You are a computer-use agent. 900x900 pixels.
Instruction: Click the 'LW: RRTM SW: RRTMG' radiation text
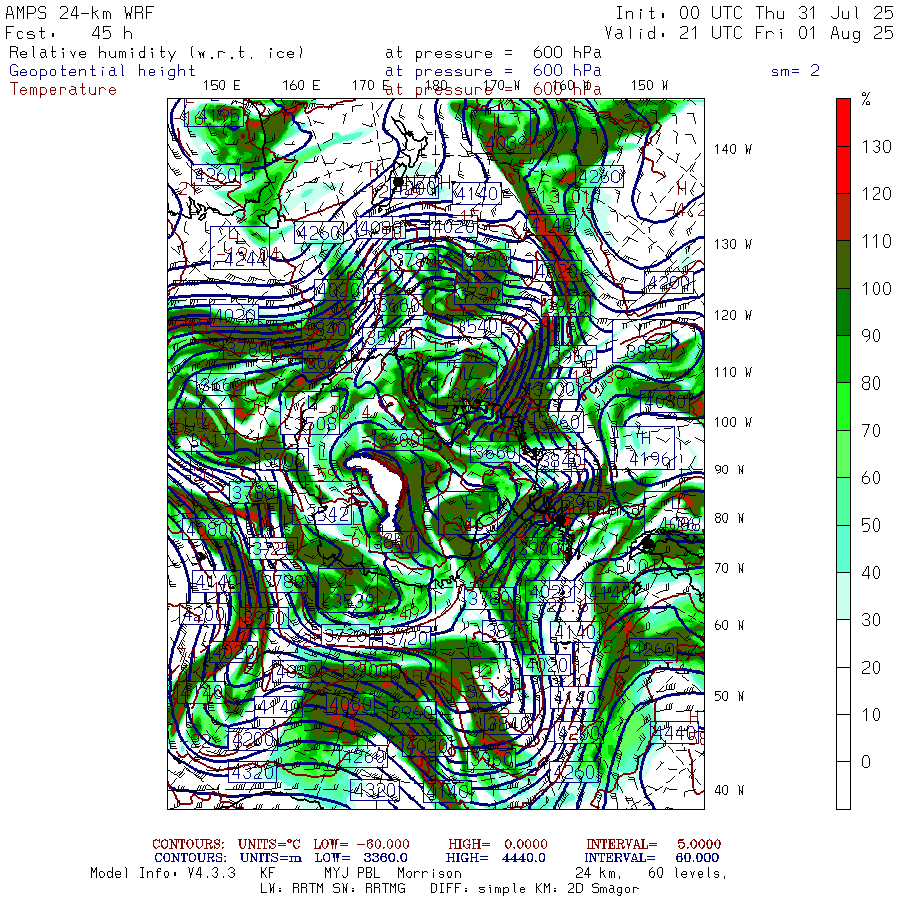click(333, 889)
